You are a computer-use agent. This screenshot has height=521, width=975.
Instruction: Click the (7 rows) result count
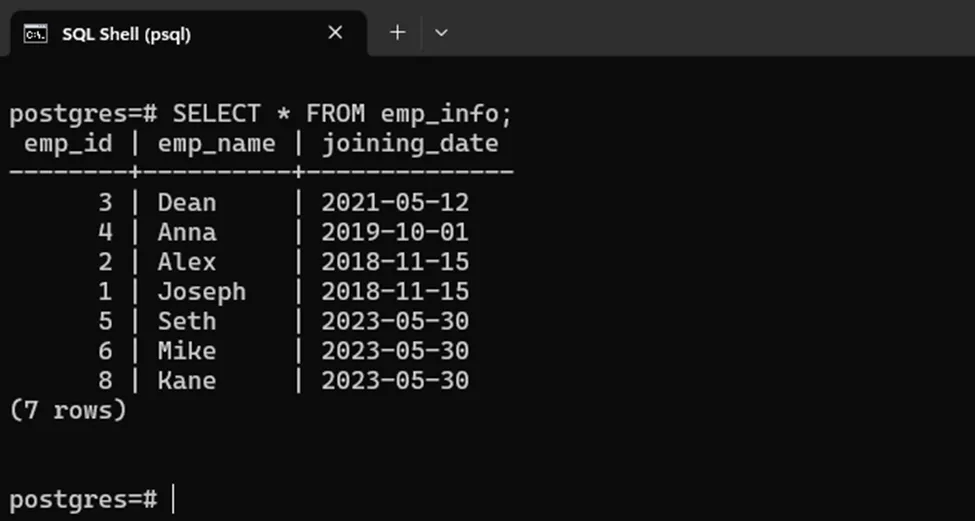tap(68, 410)
